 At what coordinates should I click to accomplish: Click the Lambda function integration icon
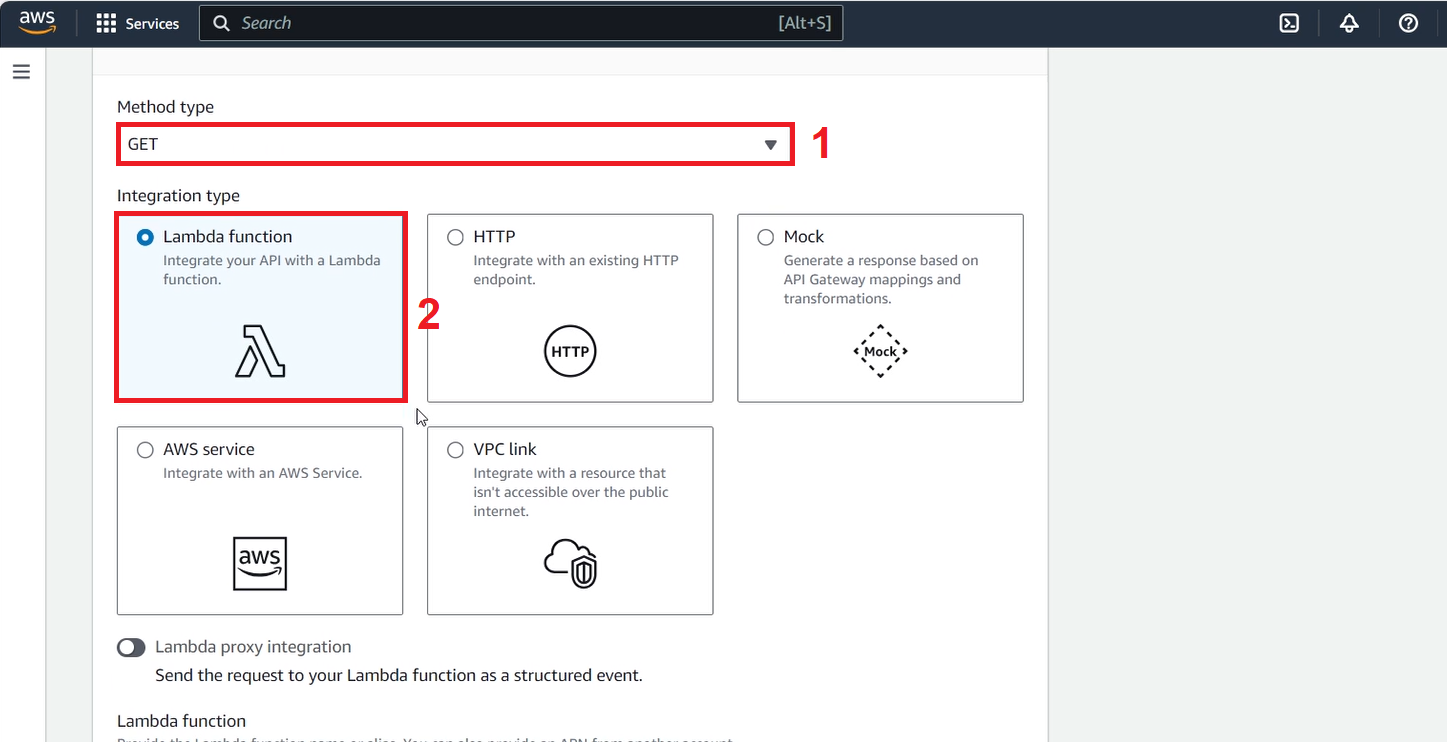tap(258, 352)
